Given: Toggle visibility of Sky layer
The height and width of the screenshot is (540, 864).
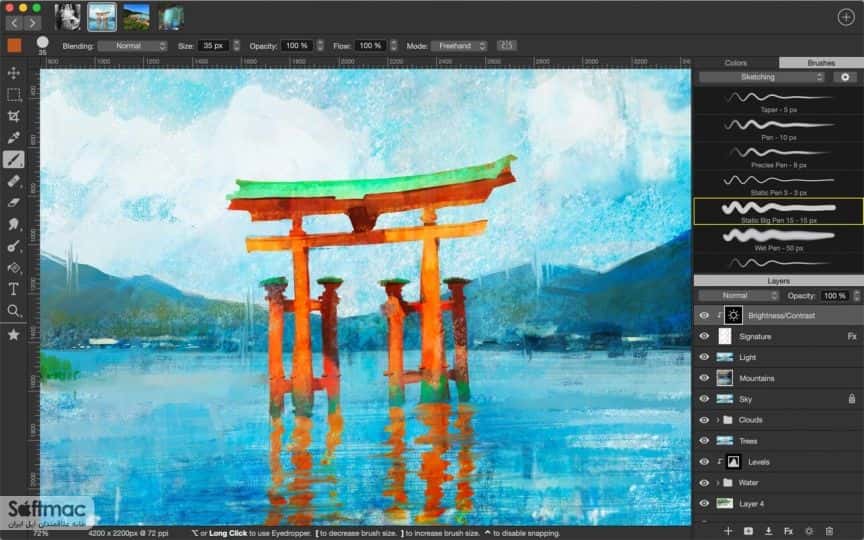Looking at the screenshot, I should (x=704, y=398).
